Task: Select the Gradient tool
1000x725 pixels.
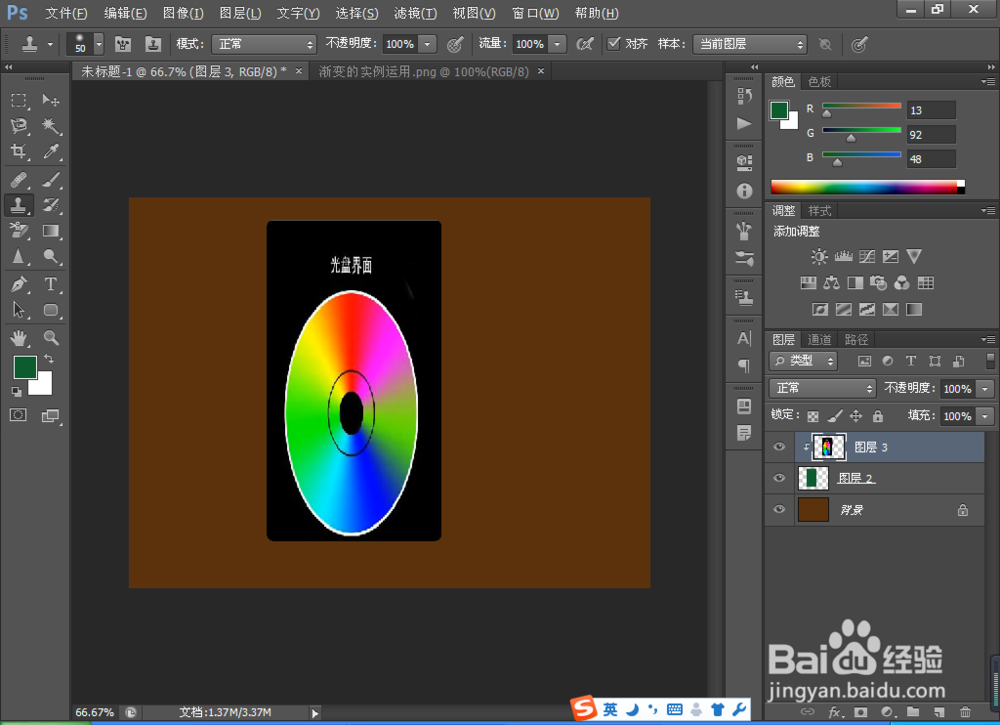Action: pos(50,231)
